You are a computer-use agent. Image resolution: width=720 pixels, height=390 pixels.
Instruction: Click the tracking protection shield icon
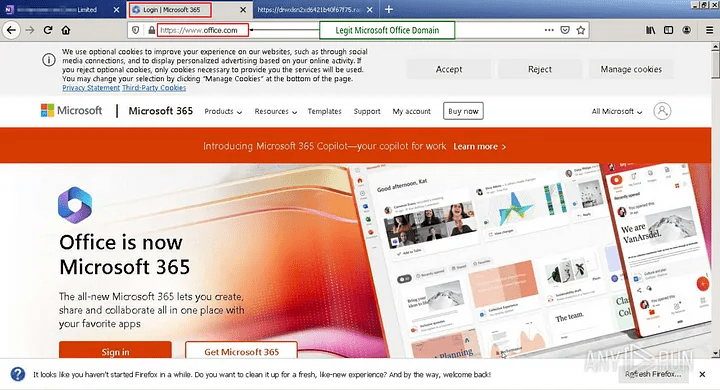(x=135, y=30)
